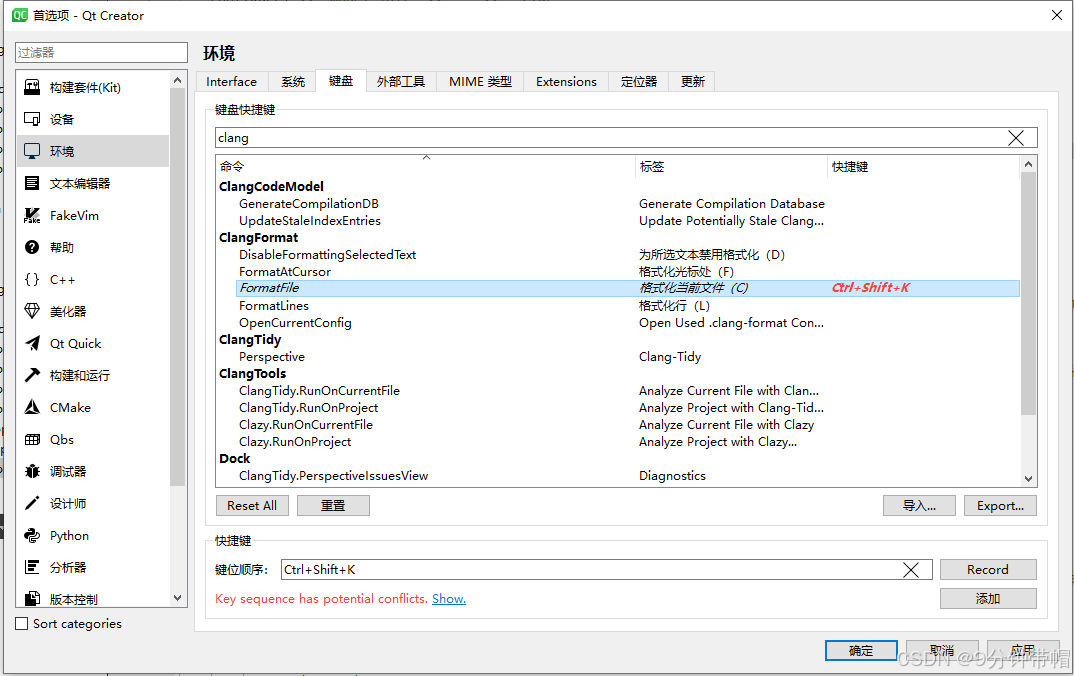Open the 设计师 pencil icon
Image resolution: width=1074 pixels, height=676 pixels.
32,503
